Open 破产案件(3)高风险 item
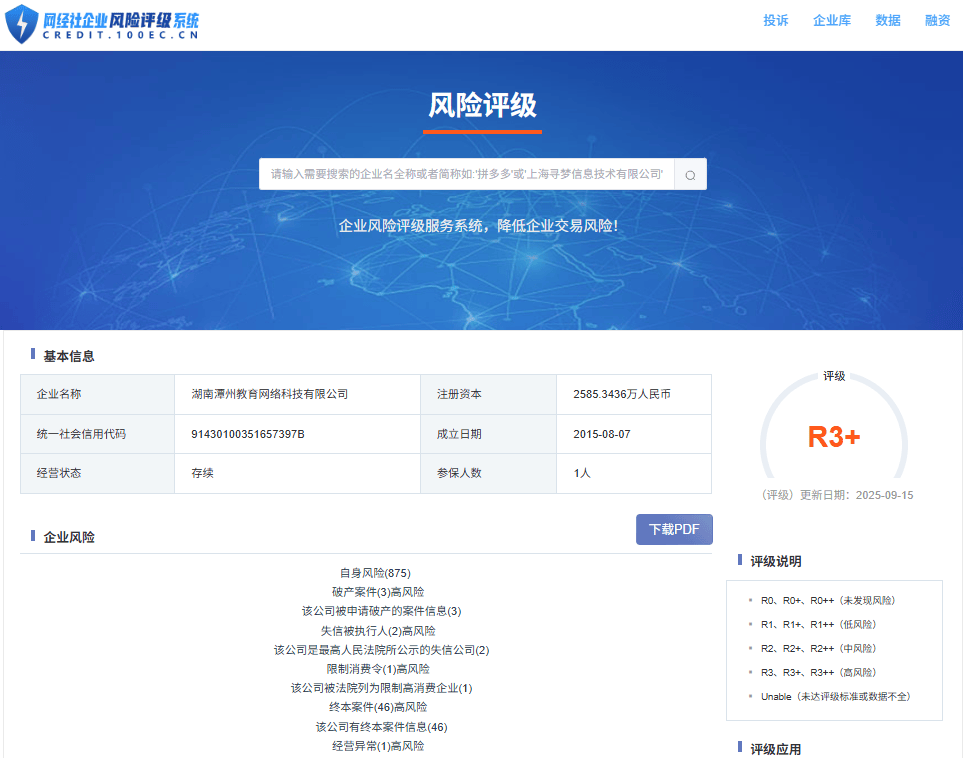Screen dimensions: 963x758 click(378, 592)
